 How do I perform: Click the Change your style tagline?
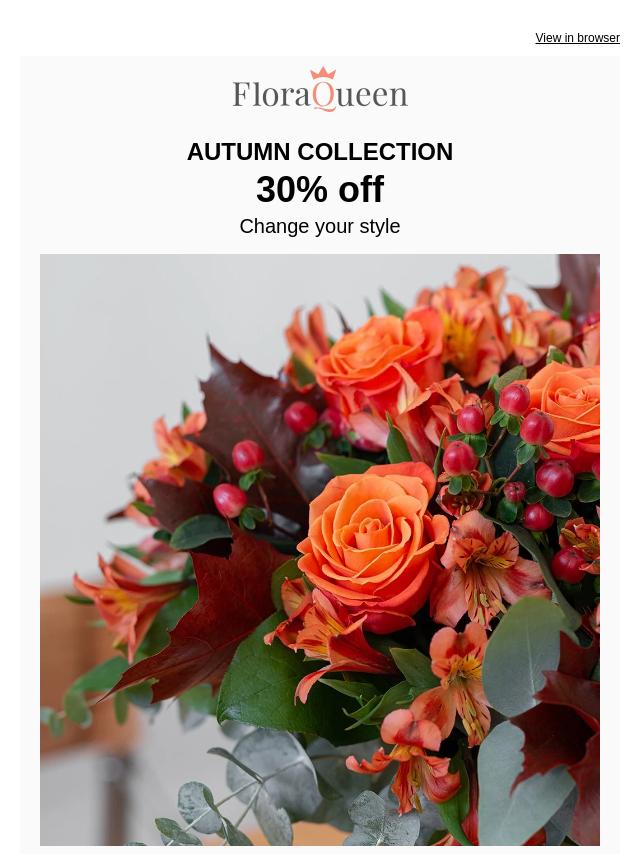[x=320, y=227]
